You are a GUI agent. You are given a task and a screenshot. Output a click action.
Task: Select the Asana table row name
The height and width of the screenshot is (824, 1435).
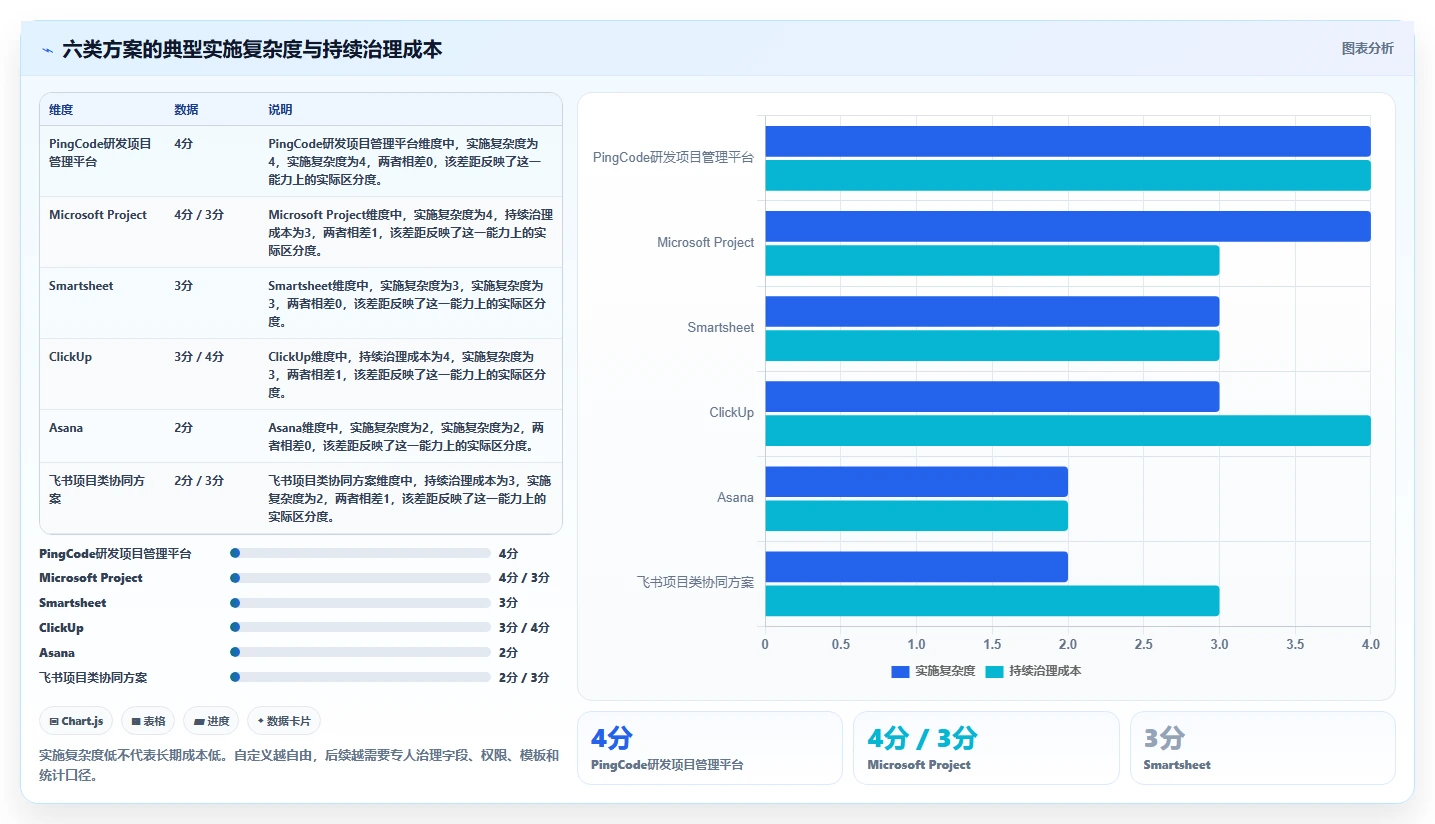pos(66,428)
